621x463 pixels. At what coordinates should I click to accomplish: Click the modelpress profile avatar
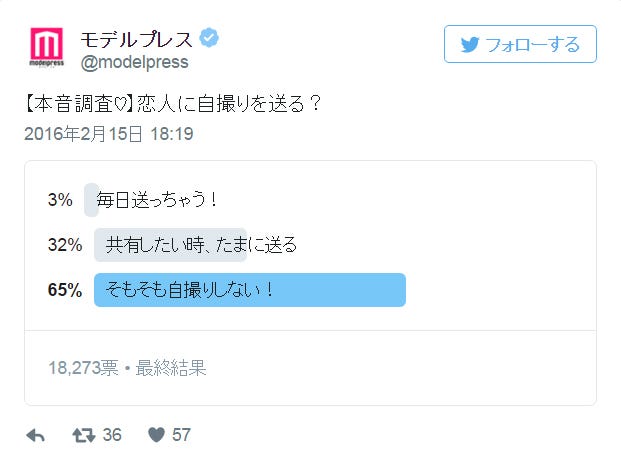click(47, 47)
